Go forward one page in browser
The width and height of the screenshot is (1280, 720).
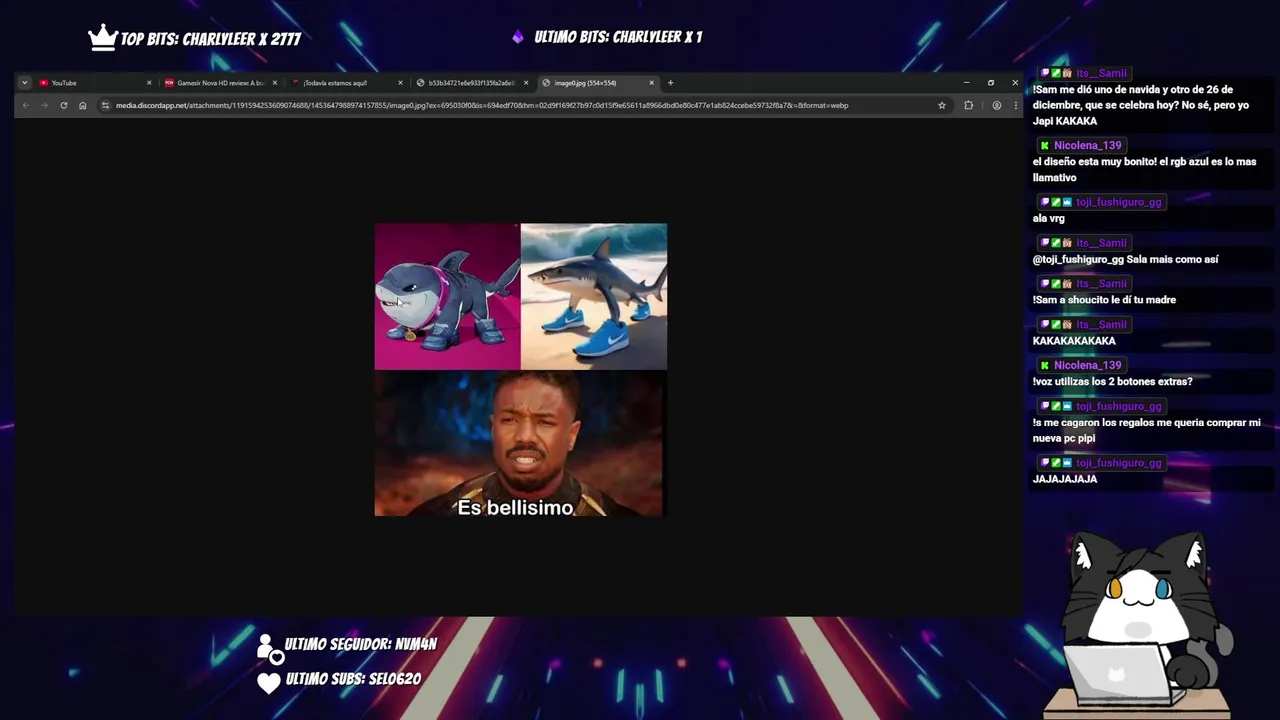tap(45, 105)
